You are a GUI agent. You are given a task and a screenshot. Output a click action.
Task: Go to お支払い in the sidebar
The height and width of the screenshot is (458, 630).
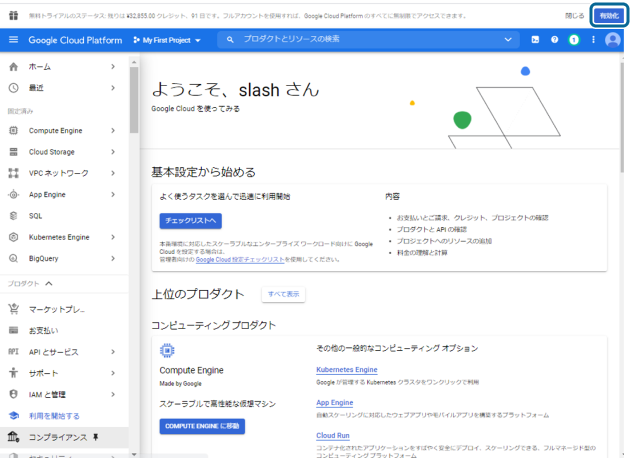pyautogui.click(x=43, y=330)
